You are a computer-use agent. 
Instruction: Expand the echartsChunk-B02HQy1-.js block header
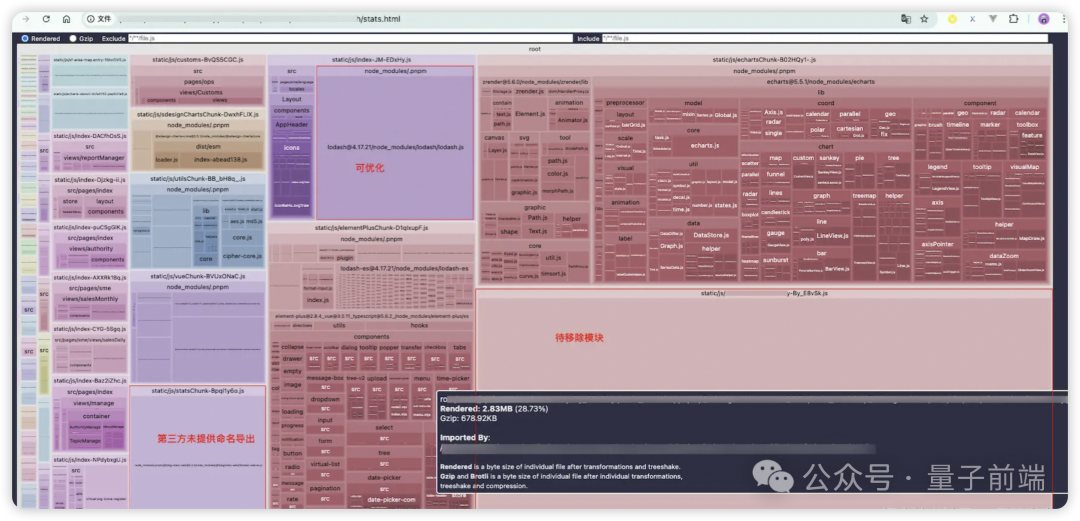pyautogui.click(x=765, y=60)
